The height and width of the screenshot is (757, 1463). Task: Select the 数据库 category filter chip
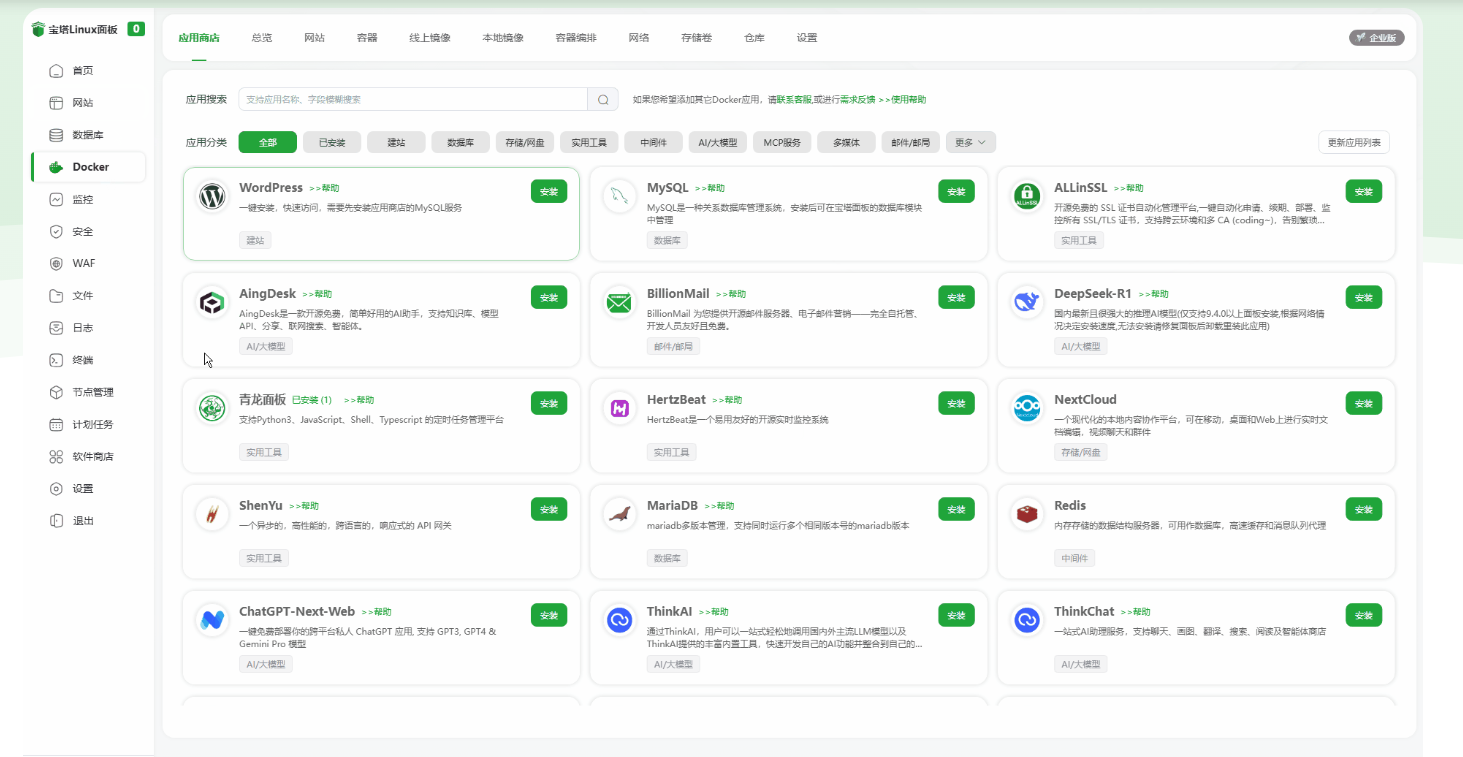coord(460,143)
